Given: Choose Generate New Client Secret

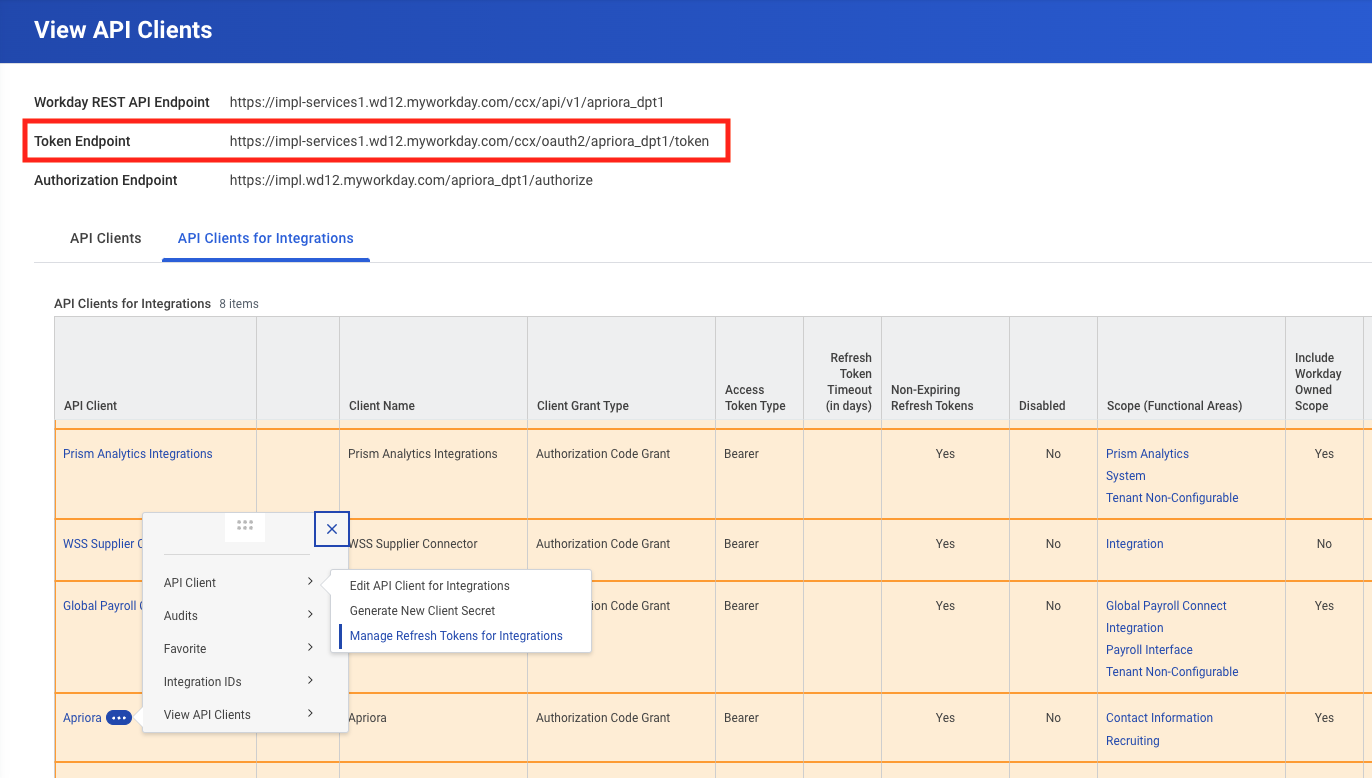Looking at the screenshot, I should pyautogui.click(x=423, y=611).
